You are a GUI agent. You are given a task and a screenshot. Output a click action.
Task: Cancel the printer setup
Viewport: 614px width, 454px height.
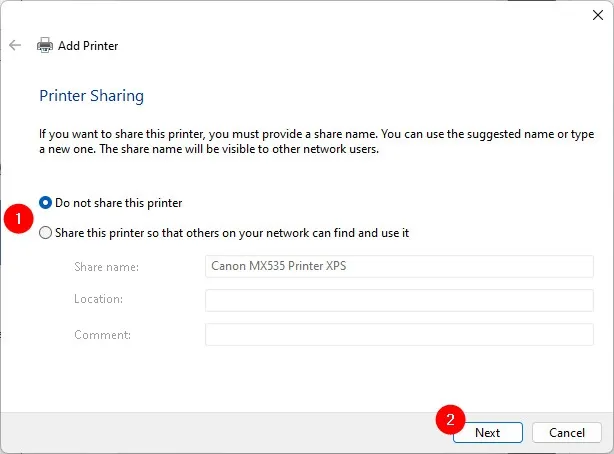tap(567, 433)
